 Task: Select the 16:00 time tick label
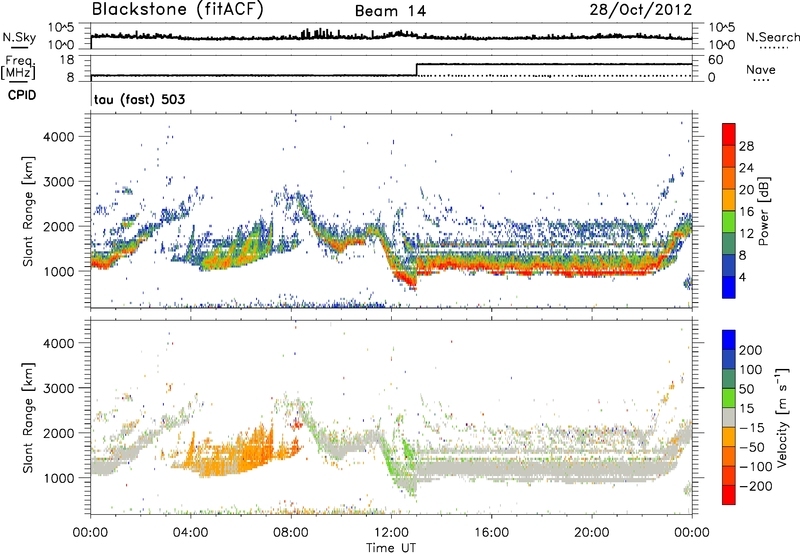click(491, 533)
